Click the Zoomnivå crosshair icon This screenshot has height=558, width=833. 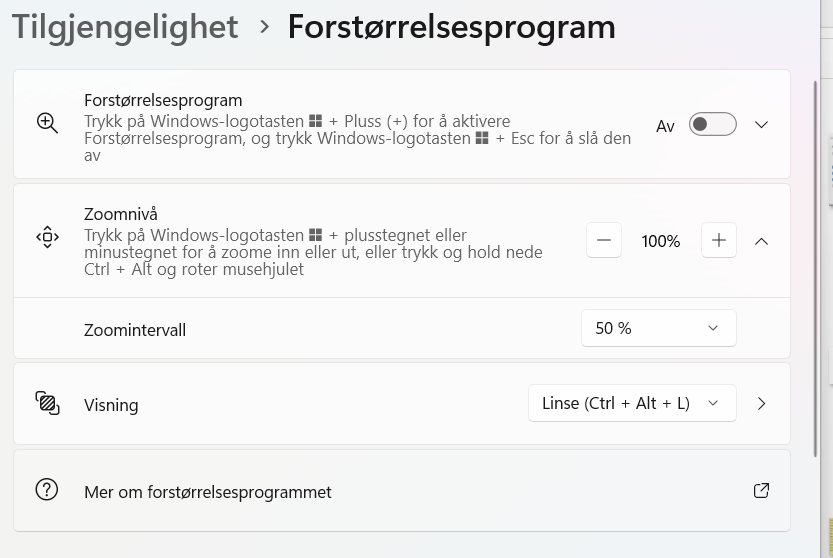click(47, 237)
